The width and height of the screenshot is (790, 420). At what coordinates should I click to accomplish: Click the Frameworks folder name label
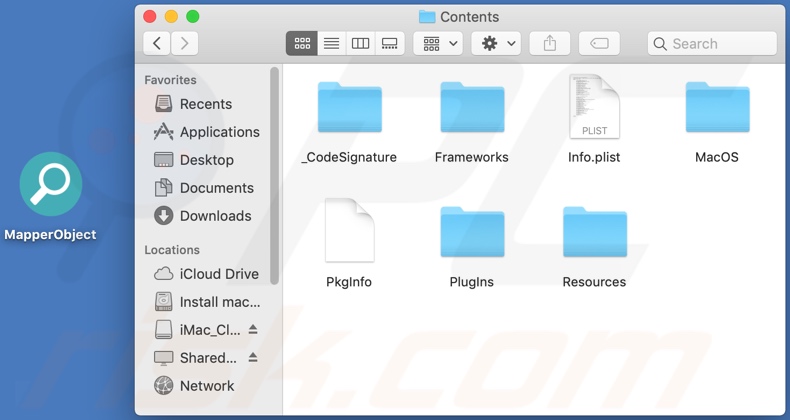click(x=472, y=157)
